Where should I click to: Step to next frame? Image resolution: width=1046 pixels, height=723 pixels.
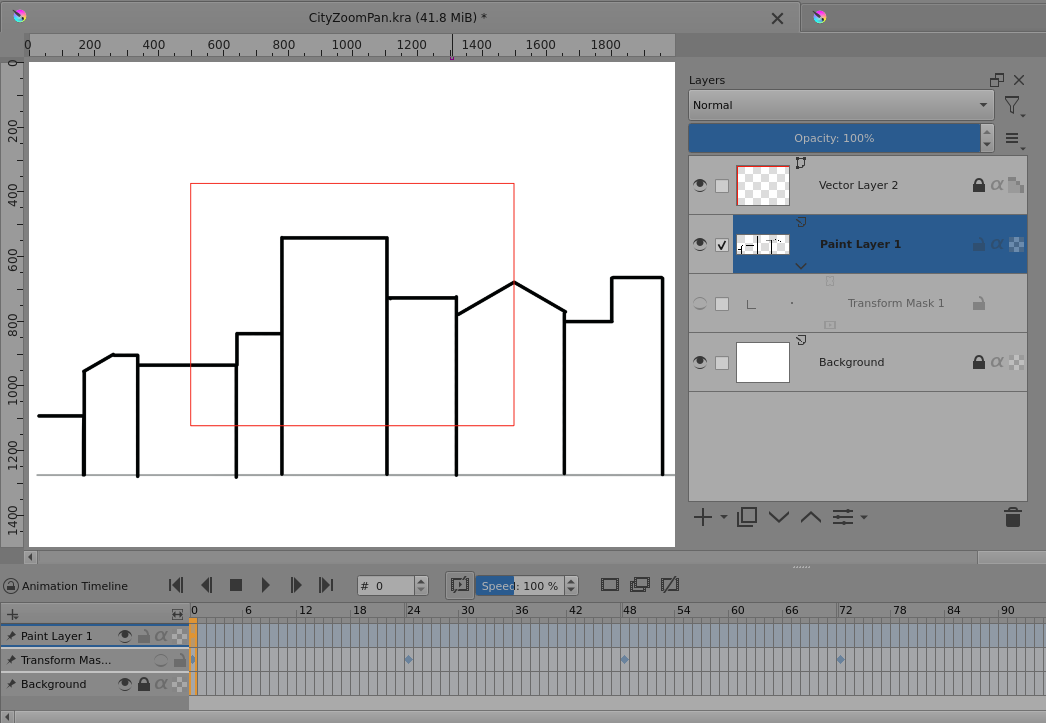(x=296, y=585)
